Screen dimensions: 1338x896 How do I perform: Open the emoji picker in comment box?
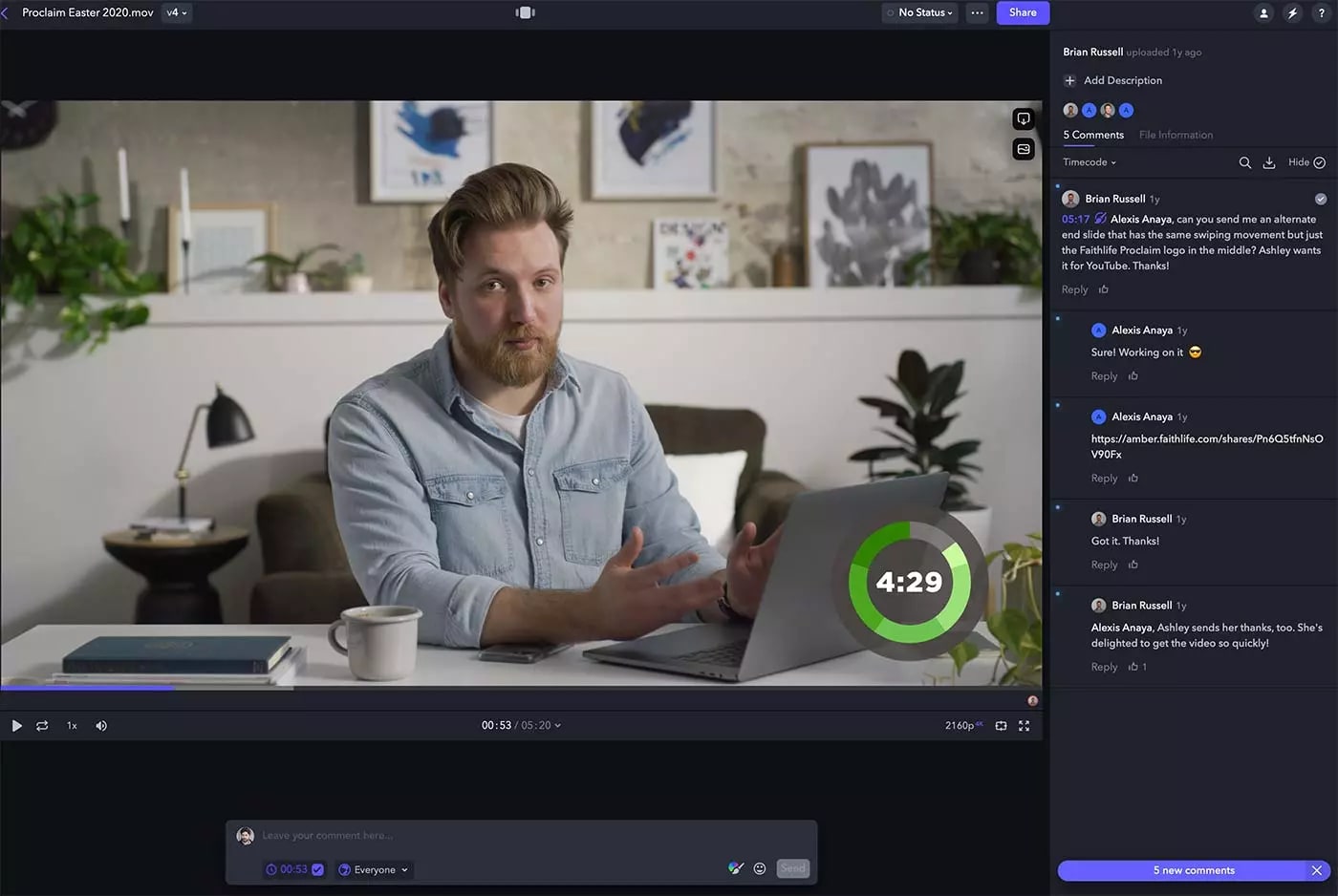[x=760, y=868]
